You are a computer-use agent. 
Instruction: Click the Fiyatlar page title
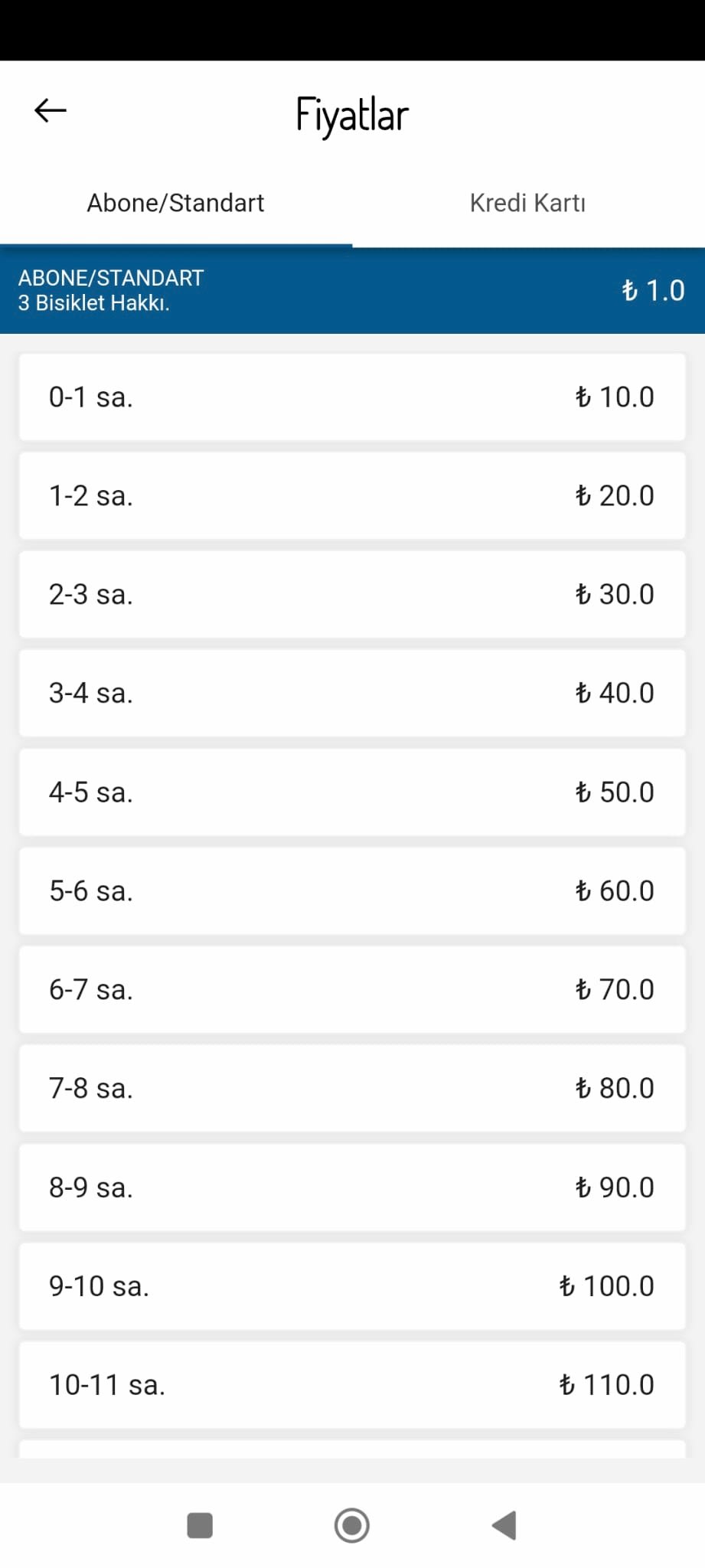pos(352,115)
